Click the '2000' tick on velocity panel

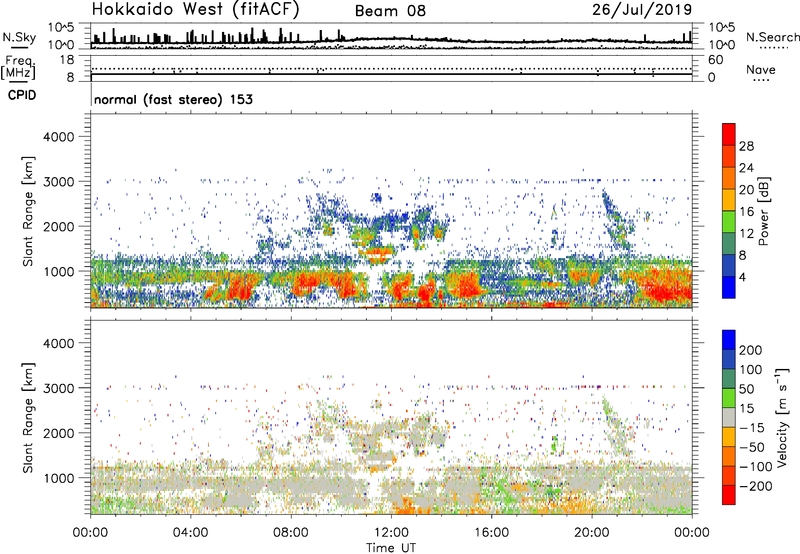58,433
